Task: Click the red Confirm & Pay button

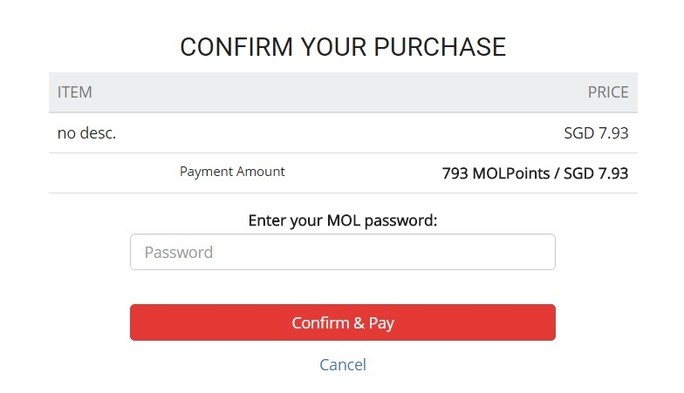Action: pyautogui.click(x=342, y=322)
